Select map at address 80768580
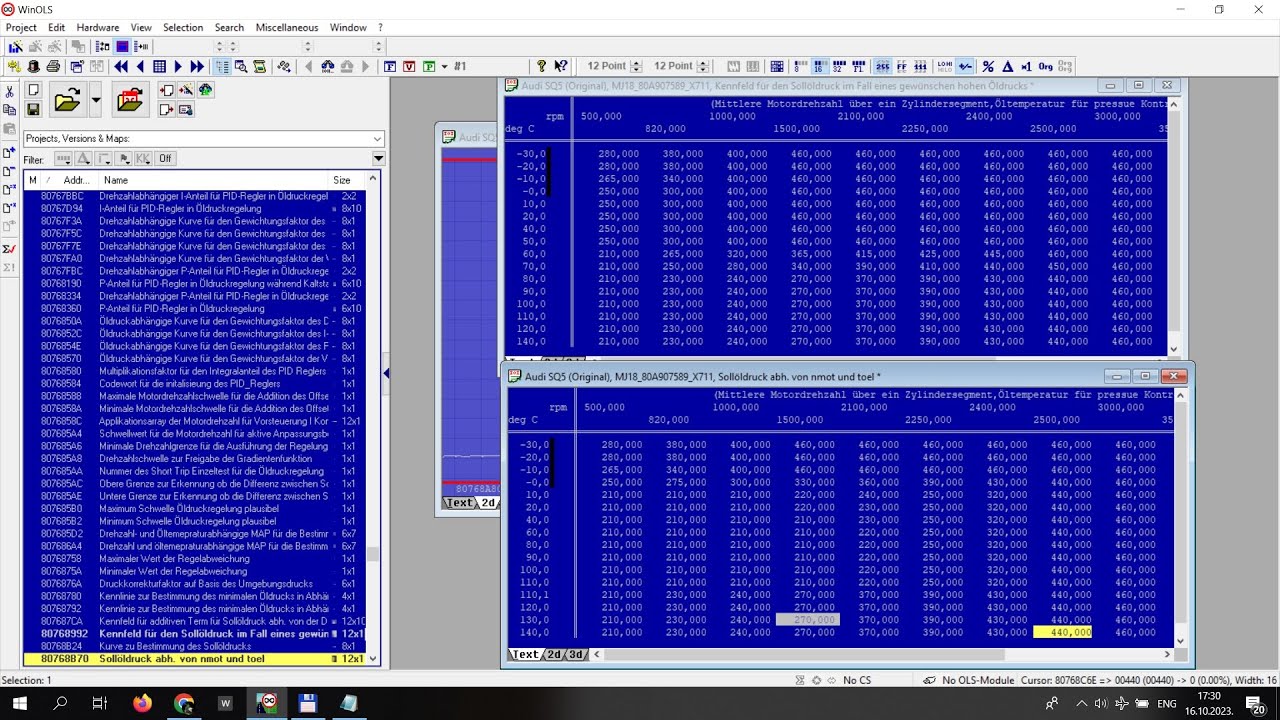Viewport: 1280px width, 720px height. point(195,371)
